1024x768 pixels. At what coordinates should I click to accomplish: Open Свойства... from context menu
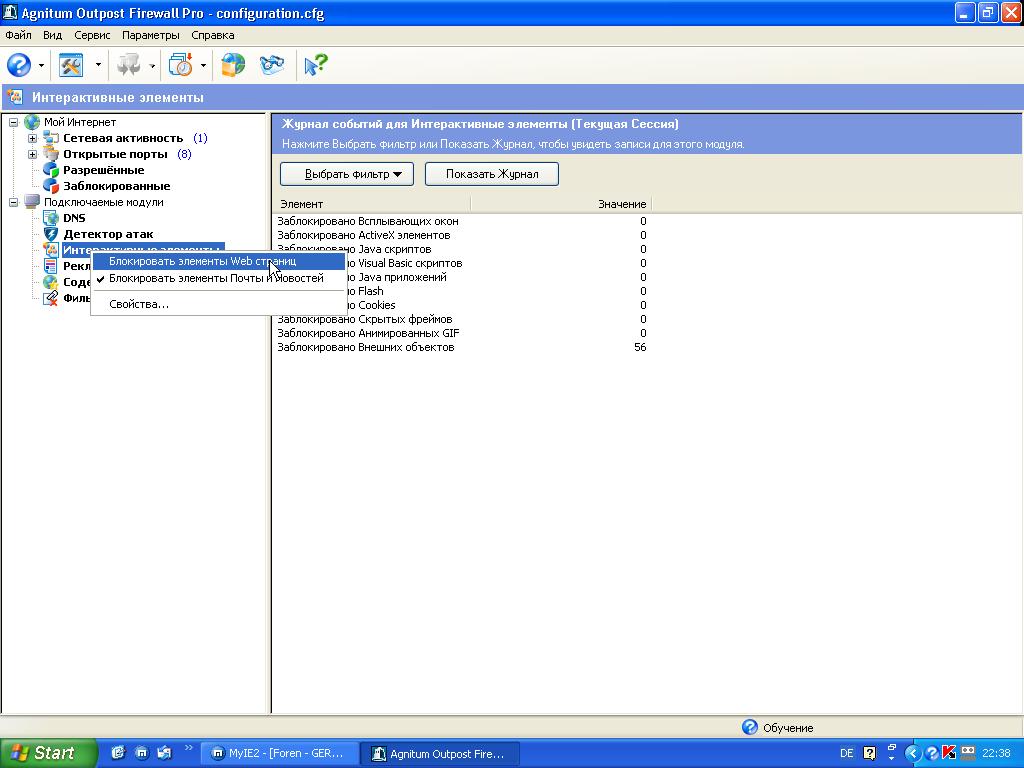click(x=218, y=304)
